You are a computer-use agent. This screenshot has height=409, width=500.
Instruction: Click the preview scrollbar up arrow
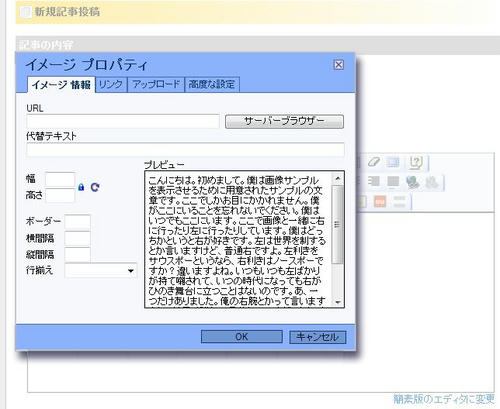[338, 178]
